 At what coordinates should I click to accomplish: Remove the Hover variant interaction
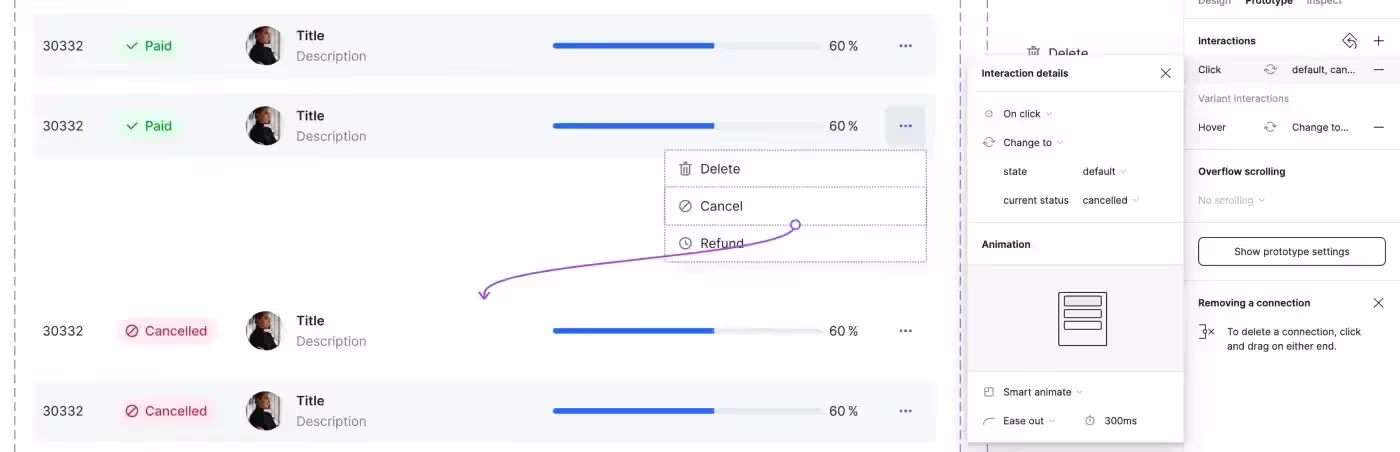point(1378,127)
